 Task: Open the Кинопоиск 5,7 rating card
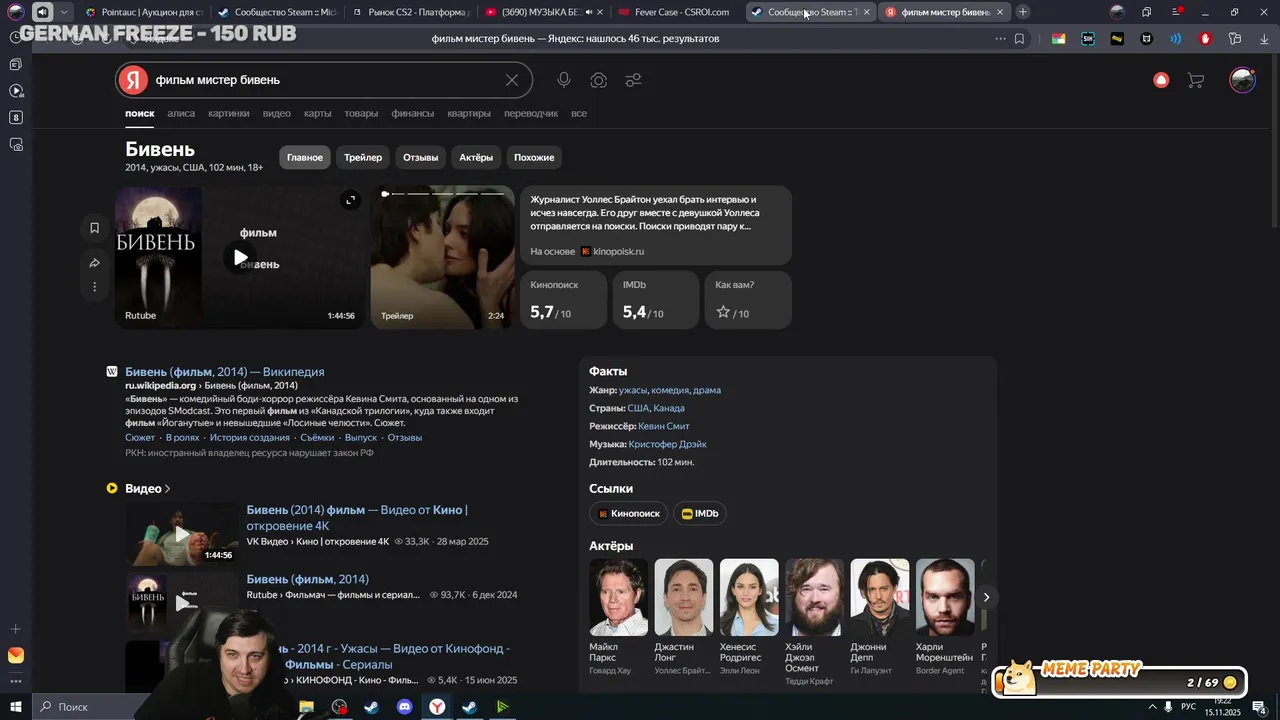(x=563, y=300)
